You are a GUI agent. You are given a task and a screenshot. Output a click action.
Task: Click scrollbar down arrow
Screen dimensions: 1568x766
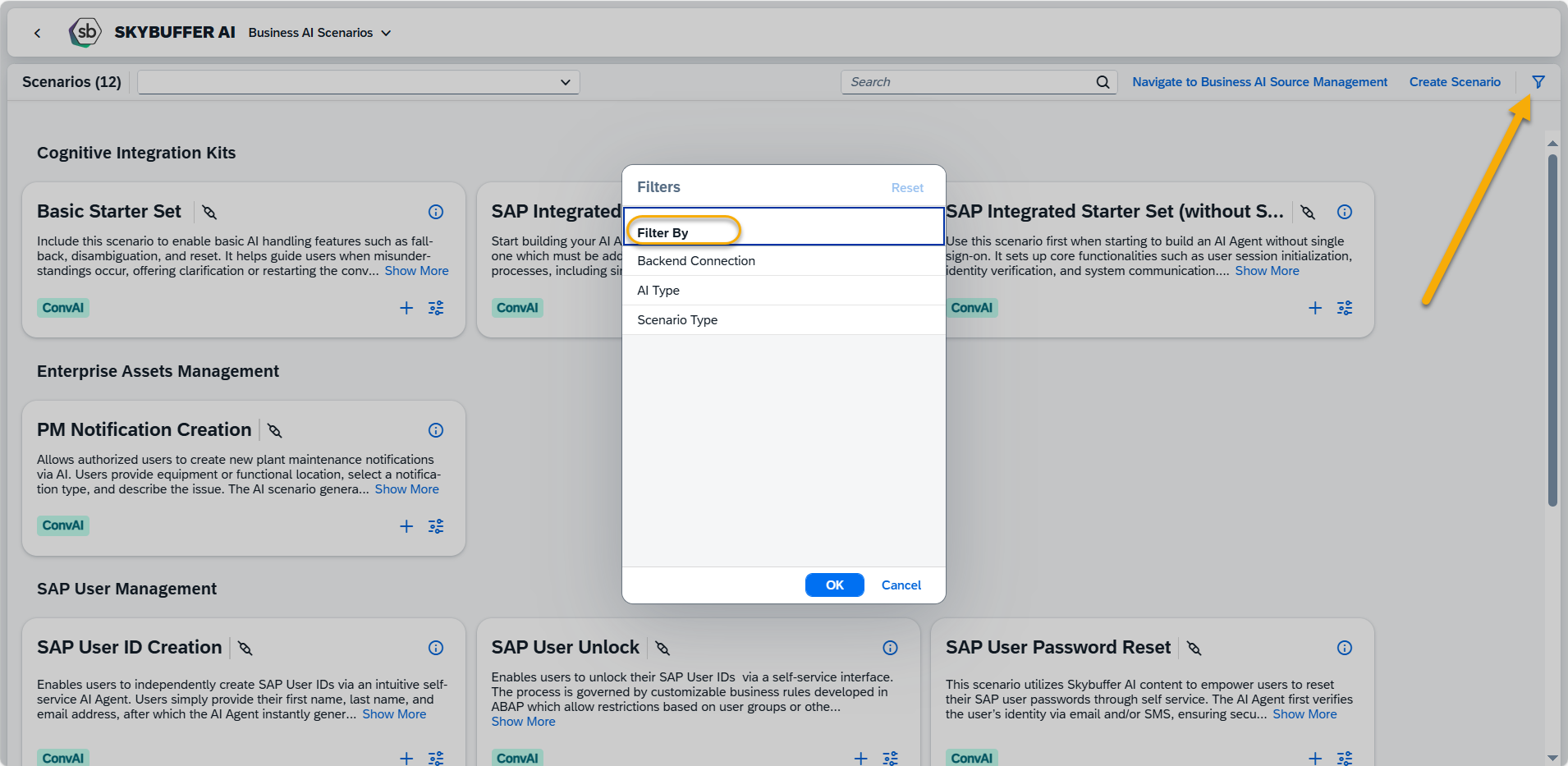pyautogui.click(x=1552, y=758)
